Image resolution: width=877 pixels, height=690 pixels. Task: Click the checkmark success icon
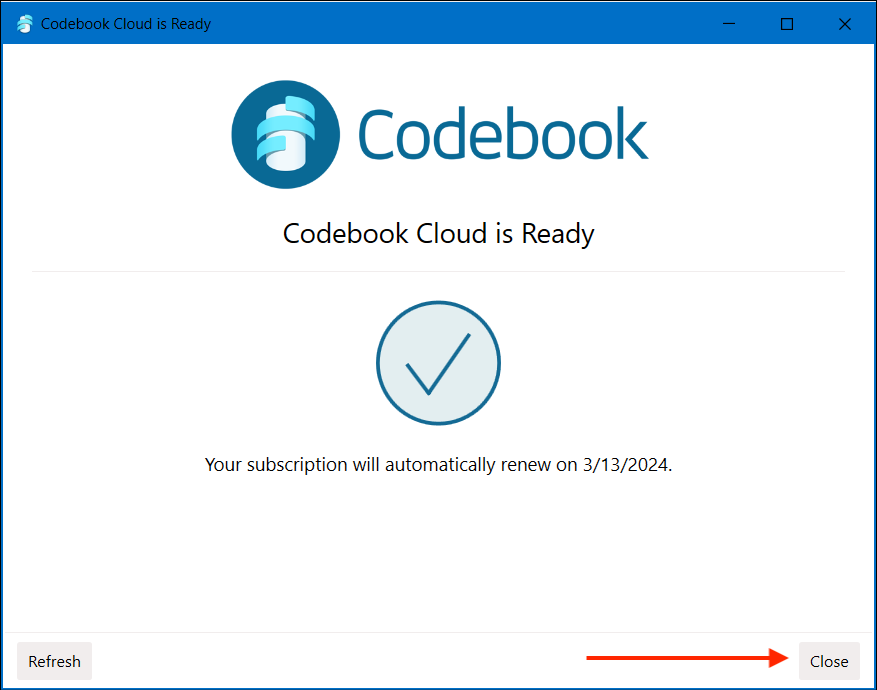pos(438,363)
